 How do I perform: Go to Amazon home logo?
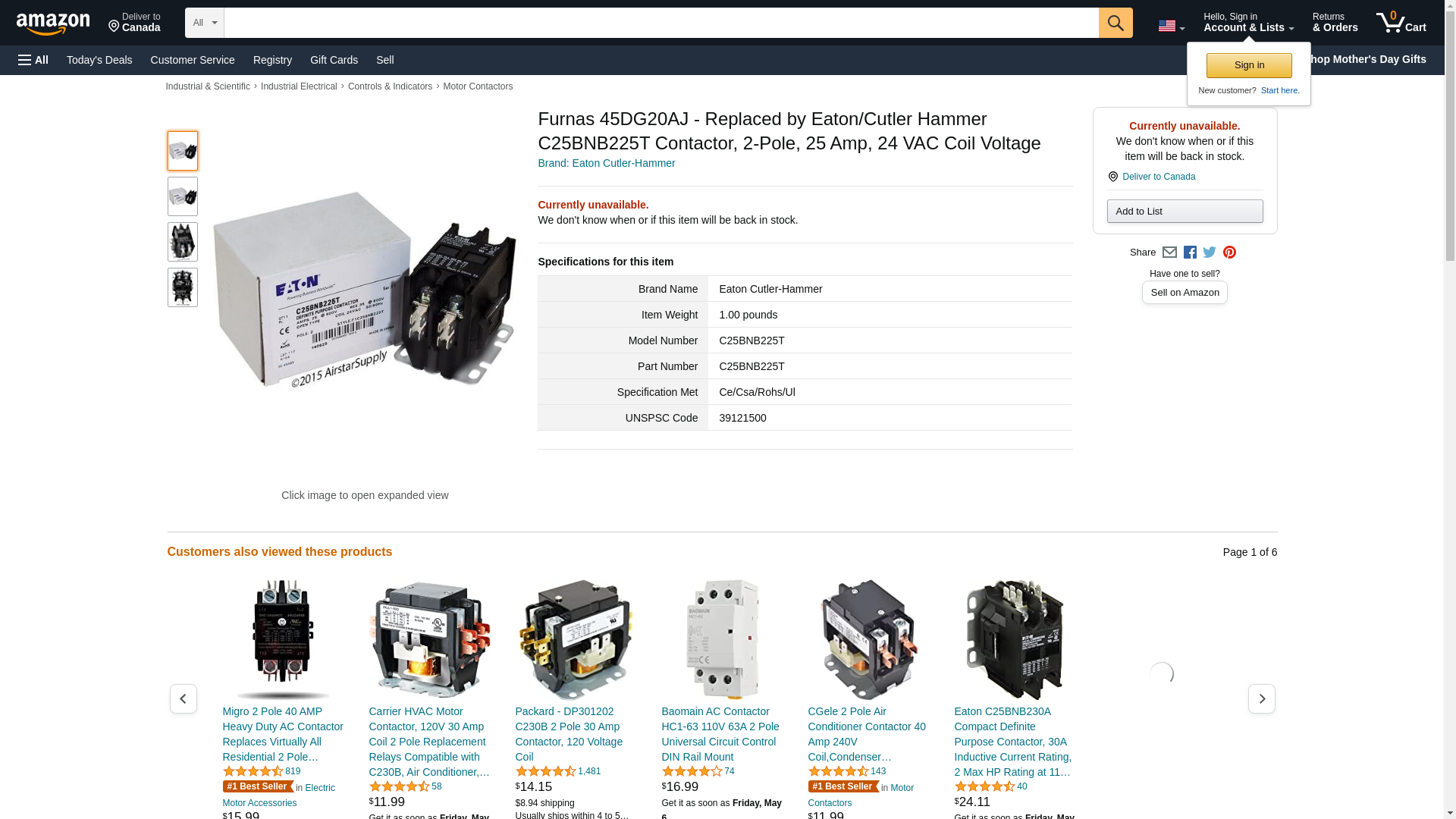(x=53, y=24)
